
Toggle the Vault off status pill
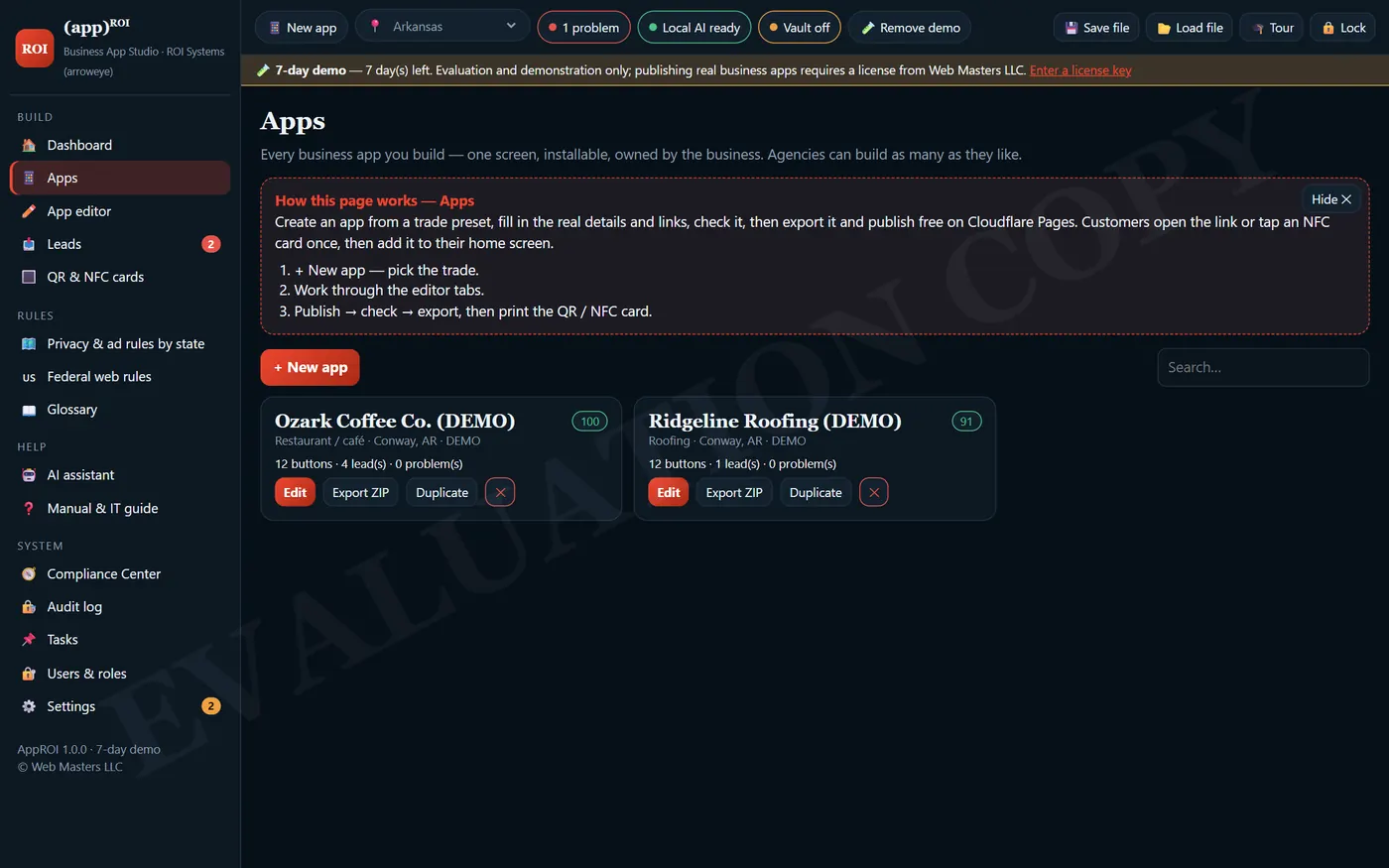tap(800, 27)
